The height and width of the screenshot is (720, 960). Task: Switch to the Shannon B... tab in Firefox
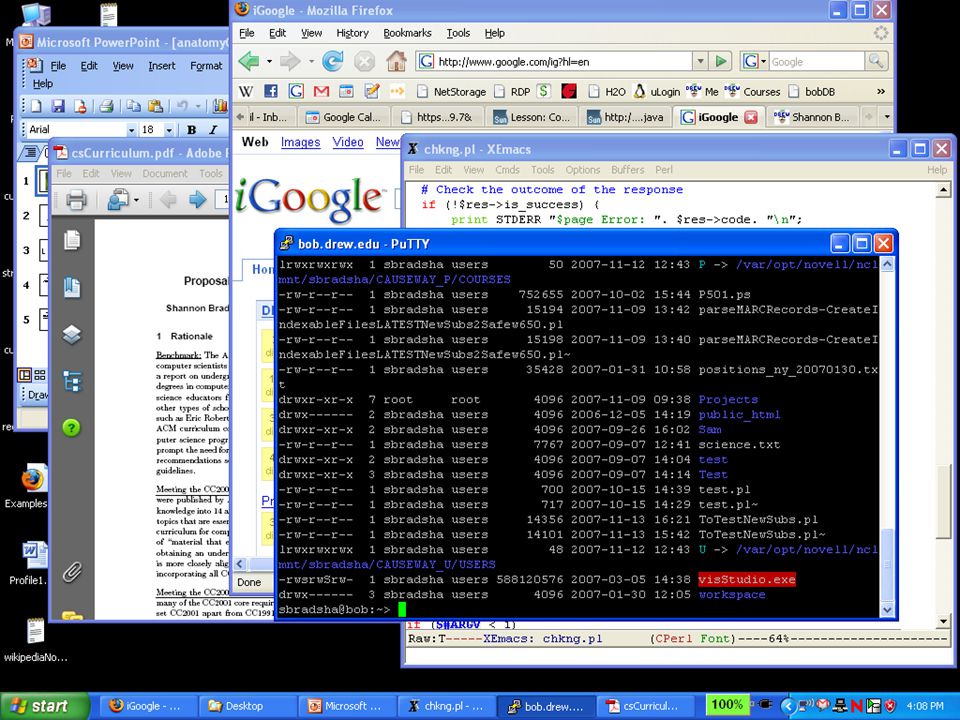[812, 117]
